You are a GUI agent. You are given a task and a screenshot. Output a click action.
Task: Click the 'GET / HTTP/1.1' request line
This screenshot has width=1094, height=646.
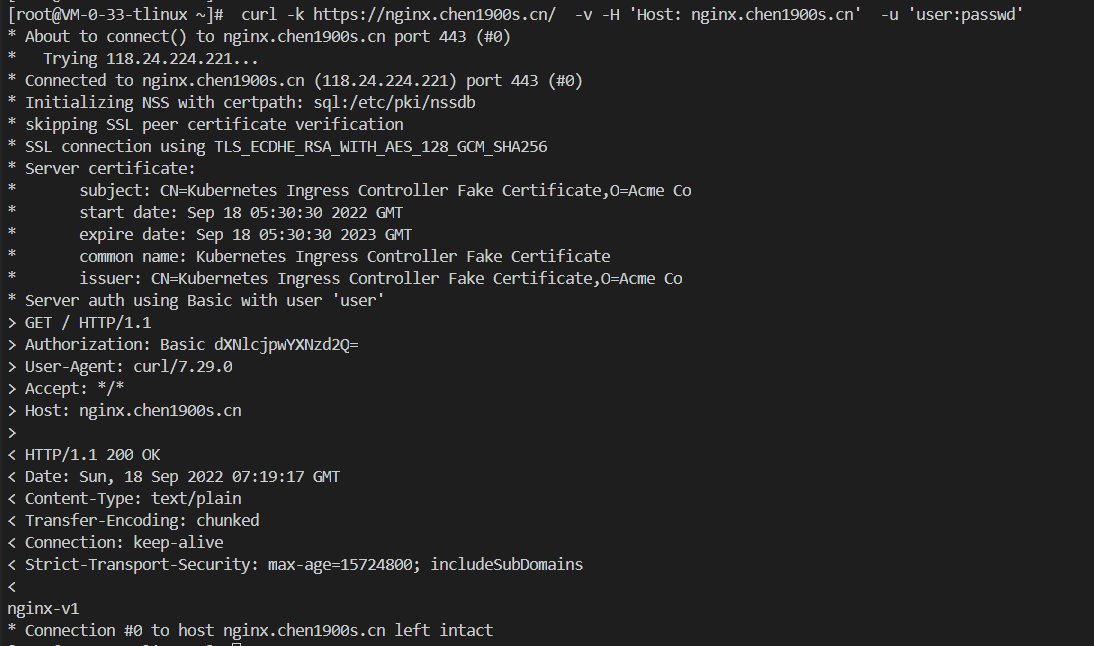(88, 323)
